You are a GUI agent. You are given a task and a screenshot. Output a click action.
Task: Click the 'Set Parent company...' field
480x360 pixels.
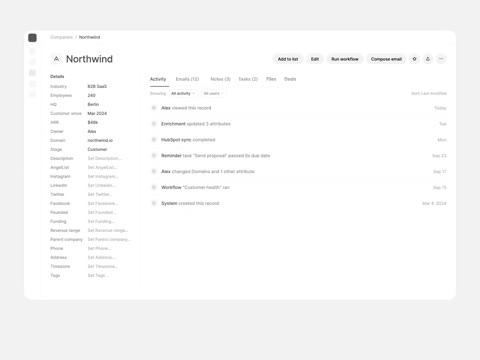[109, 239]
